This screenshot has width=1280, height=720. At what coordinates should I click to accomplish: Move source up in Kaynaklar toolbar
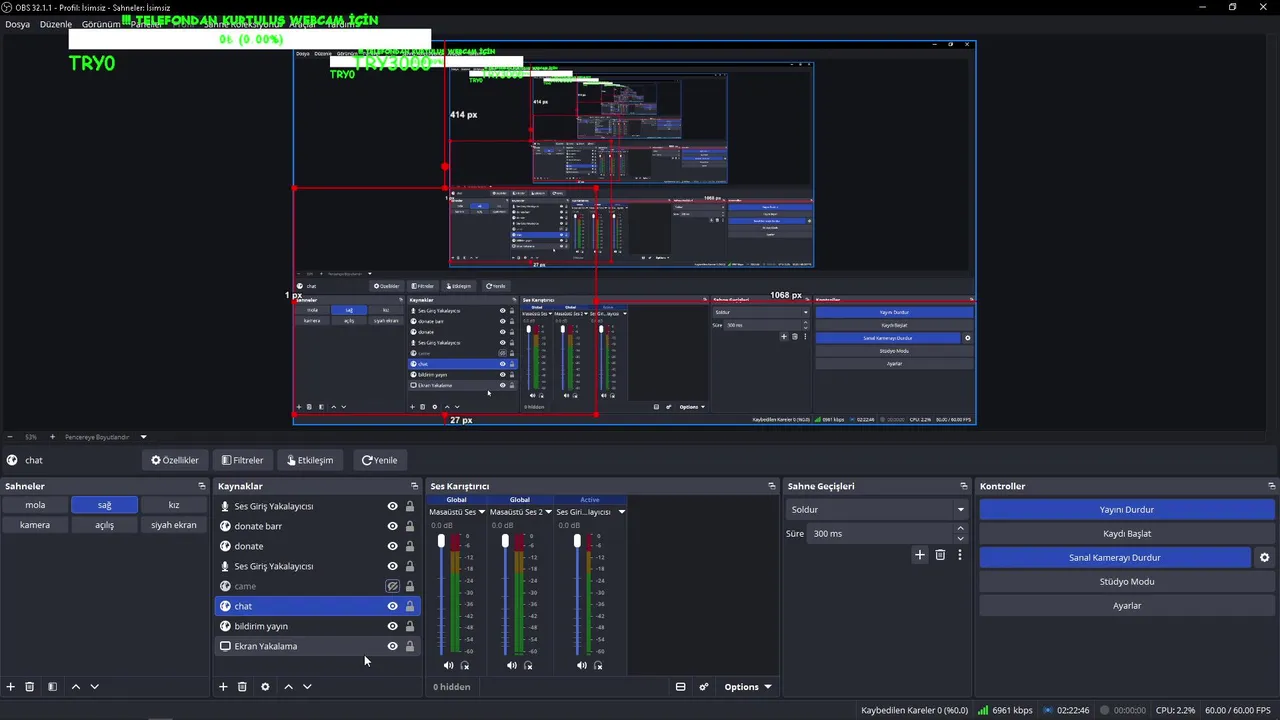288,687
